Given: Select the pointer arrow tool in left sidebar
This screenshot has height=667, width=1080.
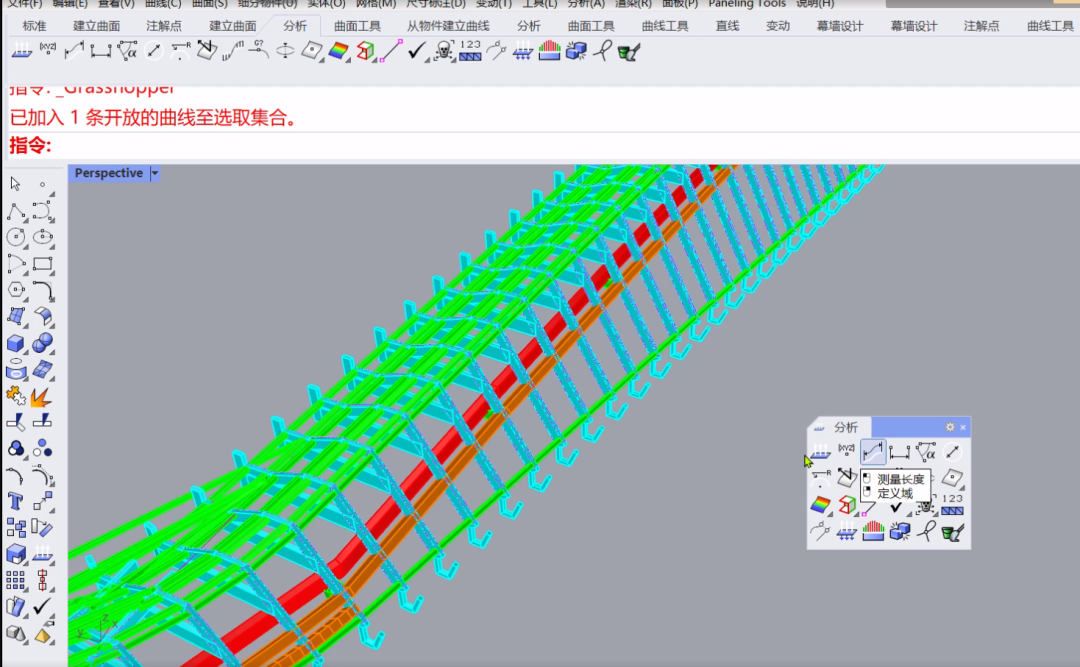Looking at the screenshot, I should [x=15, y=184].
